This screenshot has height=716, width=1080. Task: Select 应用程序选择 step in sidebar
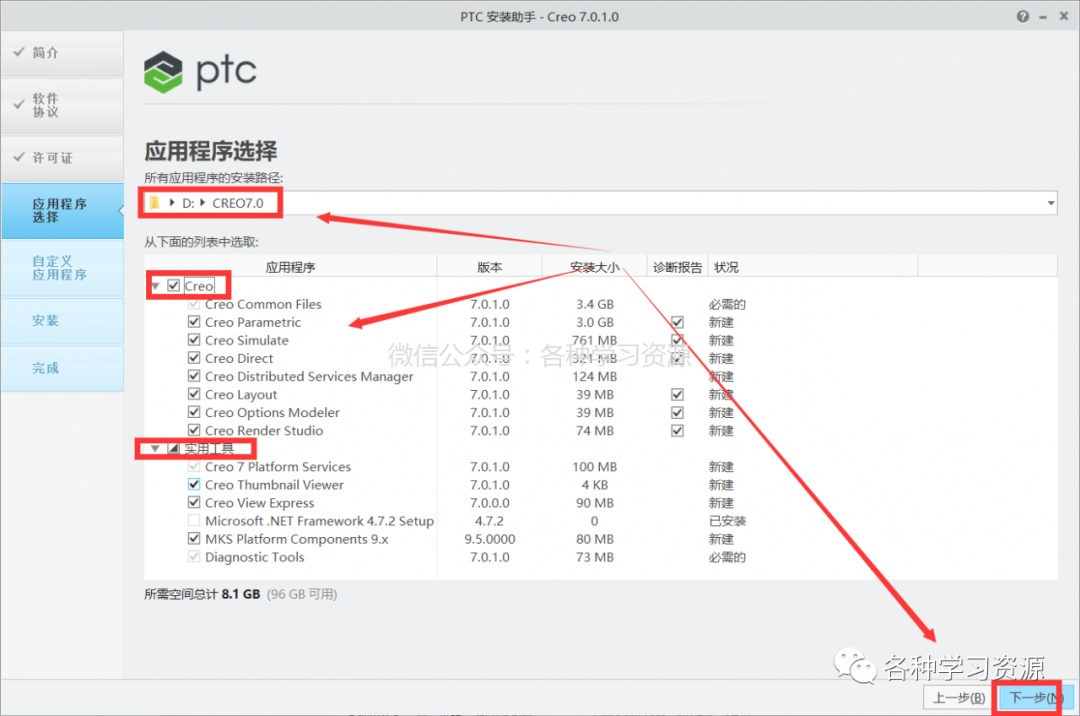tap(63, 211)
